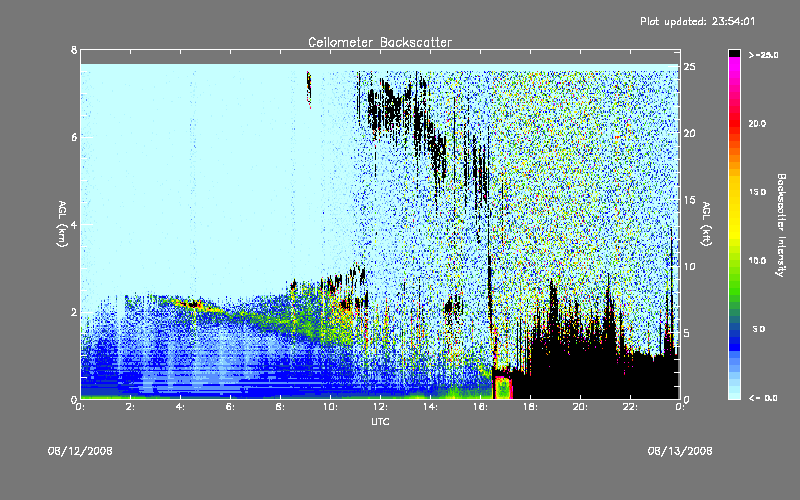Click the end date 08/13/2008 label
Viewport: 800px width, 500px height.
[x=680, y=451]
